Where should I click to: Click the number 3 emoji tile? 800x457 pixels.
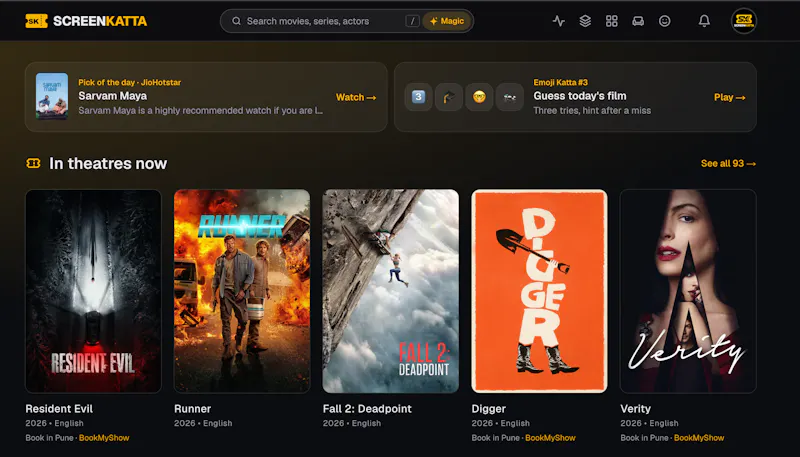(x=418, y=97)
